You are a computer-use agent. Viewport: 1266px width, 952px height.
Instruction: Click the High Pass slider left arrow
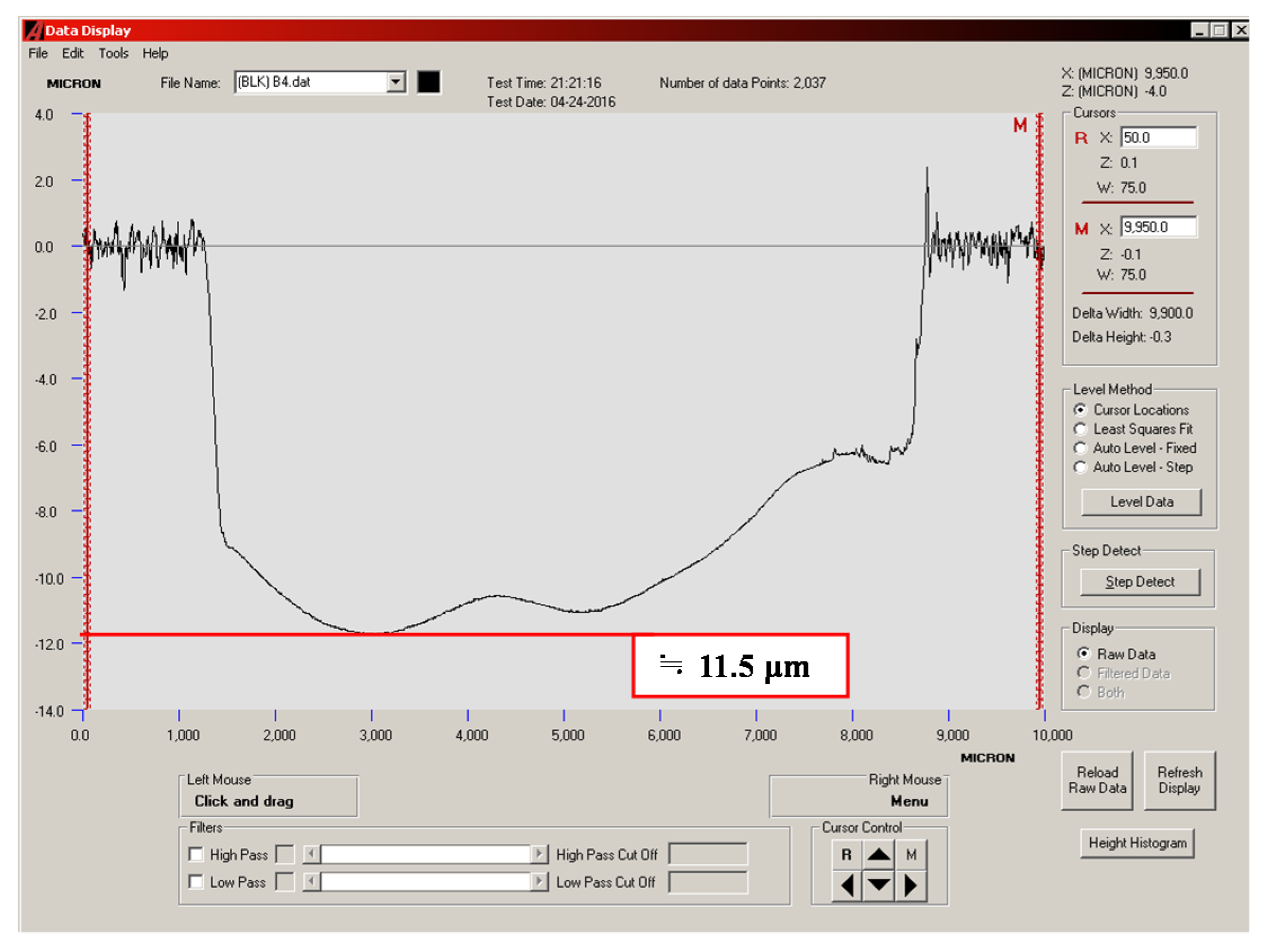coord(312,854)
